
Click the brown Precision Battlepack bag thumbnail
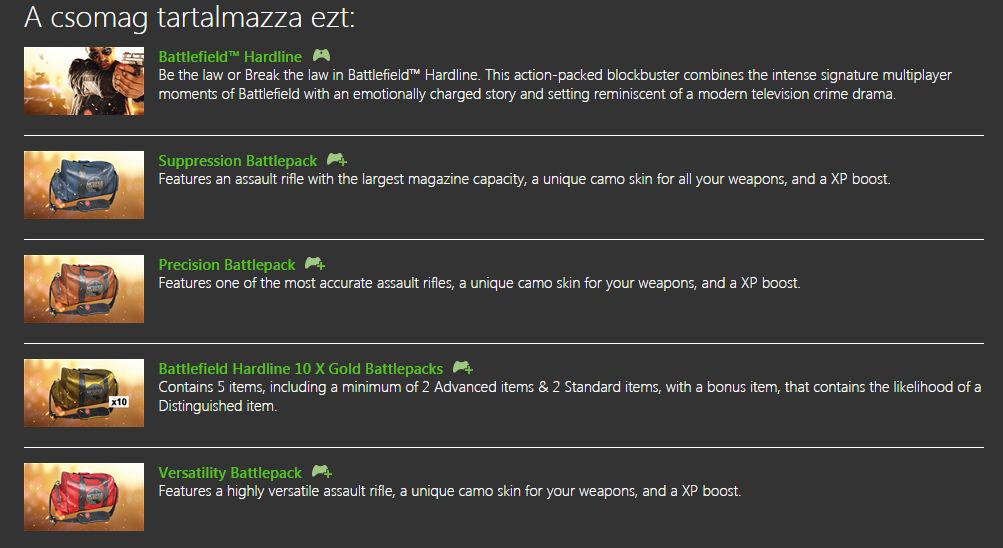point(84,289)
